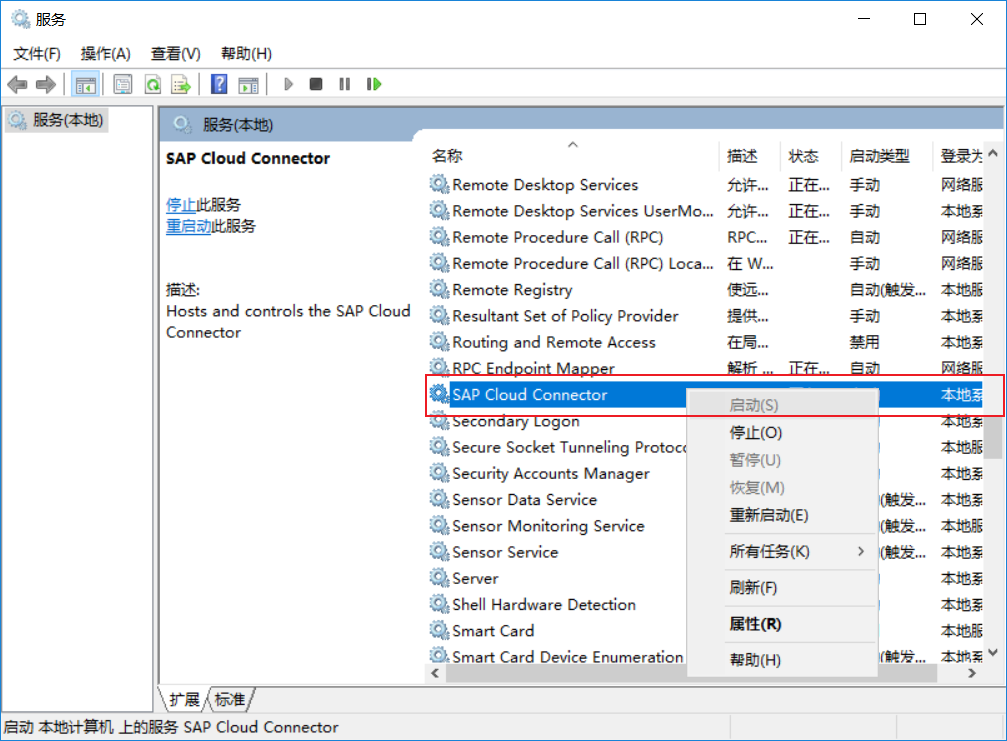Image resolution: width=1007 pixels, height=741 pixels.
Task: Click the horizontal scrollbar left arrow
Action: click(435, 673)
